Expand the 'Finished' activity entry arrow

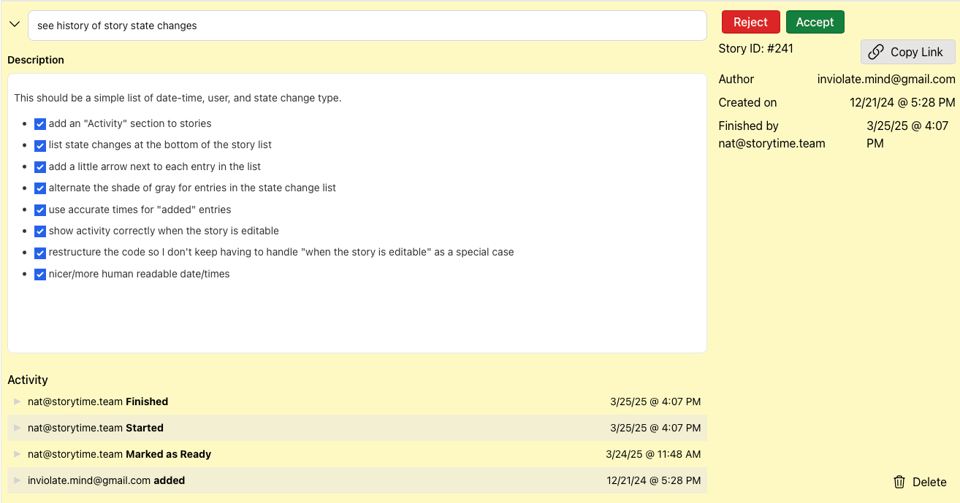click(x=17, y=402)
